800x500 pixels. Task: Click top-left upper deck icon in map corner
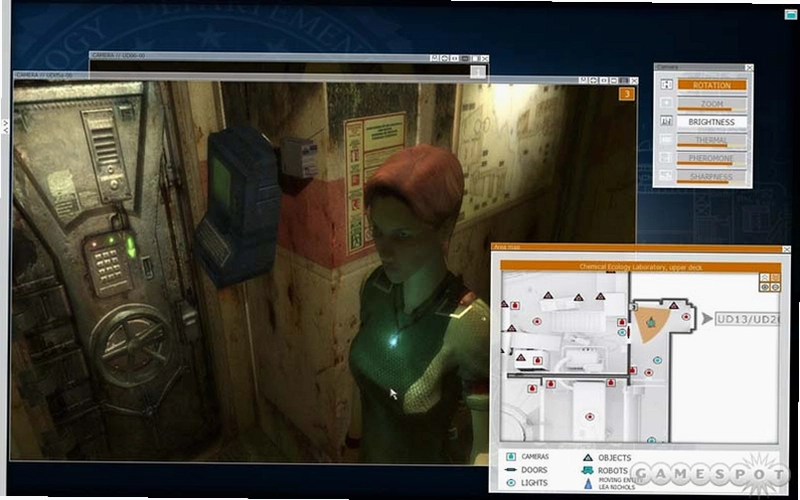click(x=764, y=278)
